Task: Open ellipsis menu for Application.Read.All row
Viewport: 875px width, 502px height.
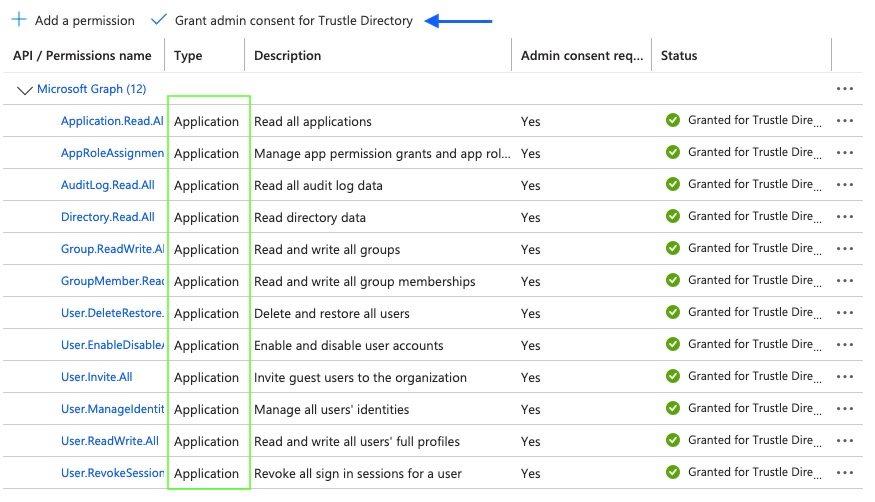Action: (845, 120)
